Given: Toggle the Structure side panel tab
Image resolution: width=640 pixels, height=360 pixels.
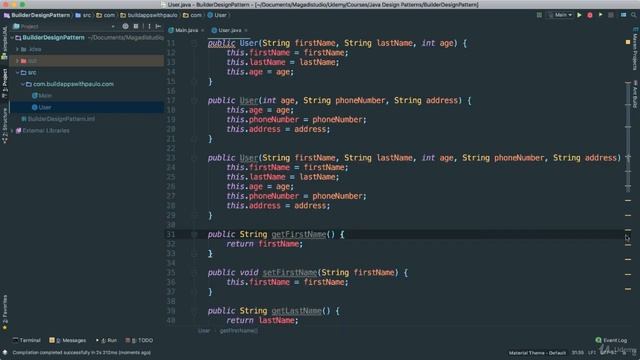Looking at the screenshot, I should click(4, 126).
